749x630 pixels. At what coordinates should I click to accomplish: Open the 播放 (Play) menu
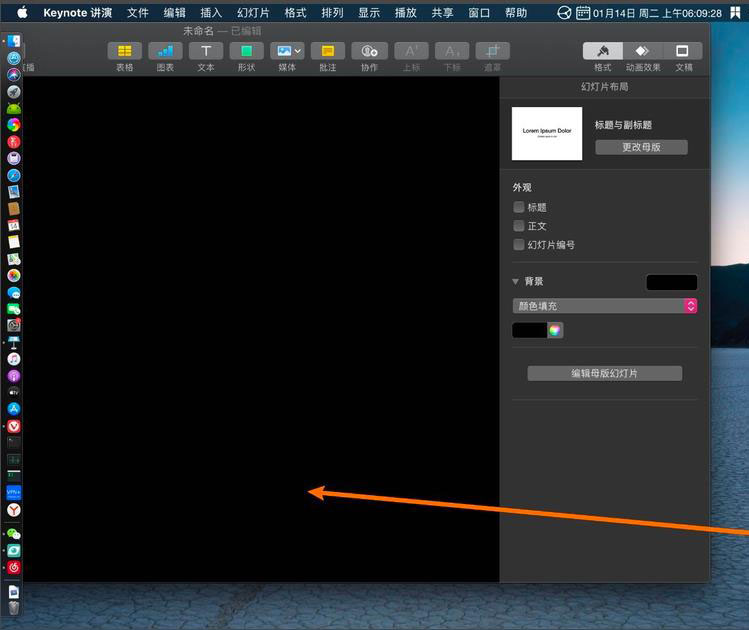(406, 12)
